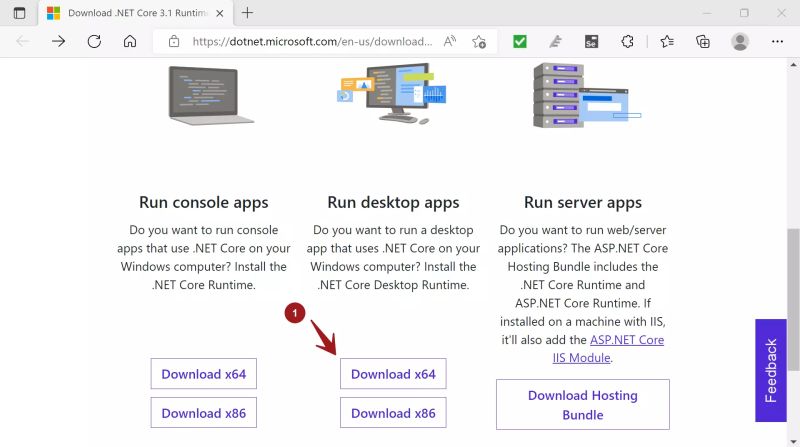800x447 pixels.
Task: Click the browser forward arrow
Action: (x=59, y=41)
